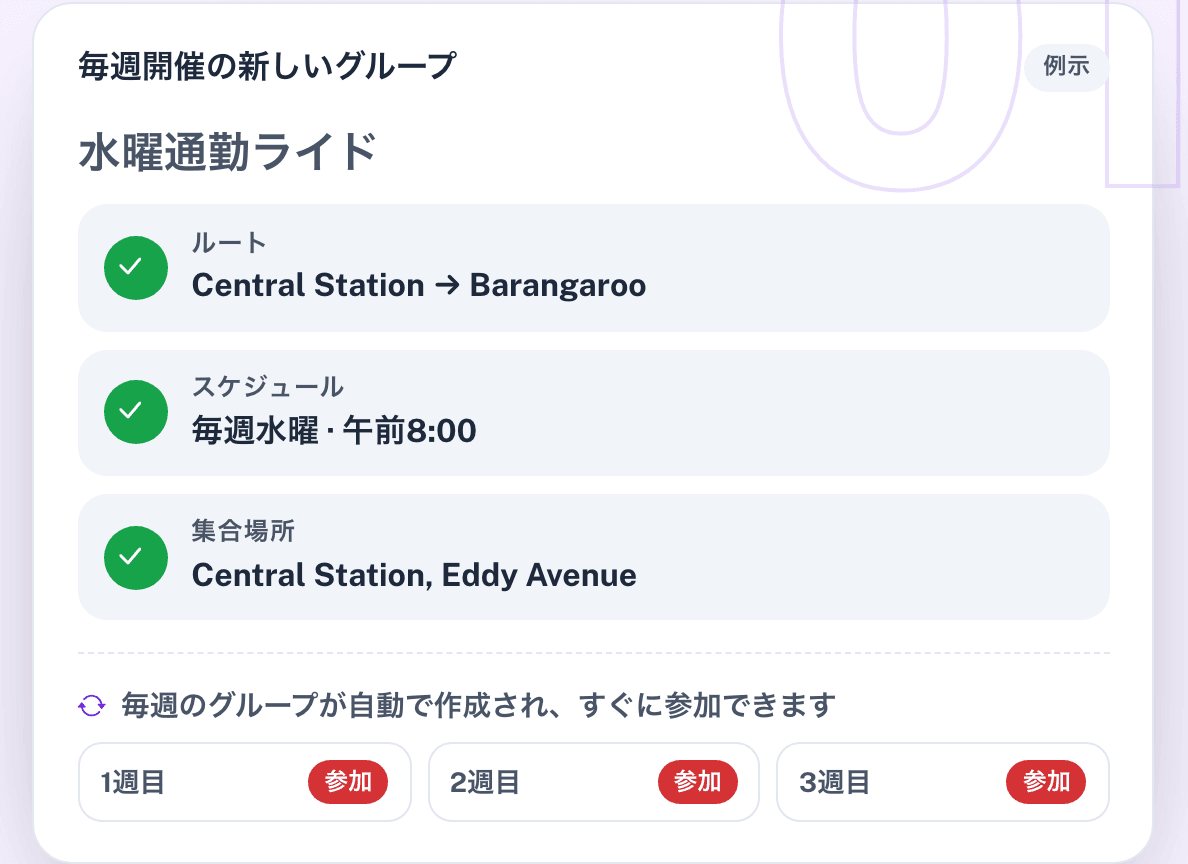The image size is (1188, 864).
Task: Click the auto-created weekly groups description text
Action: click(479, 706)
